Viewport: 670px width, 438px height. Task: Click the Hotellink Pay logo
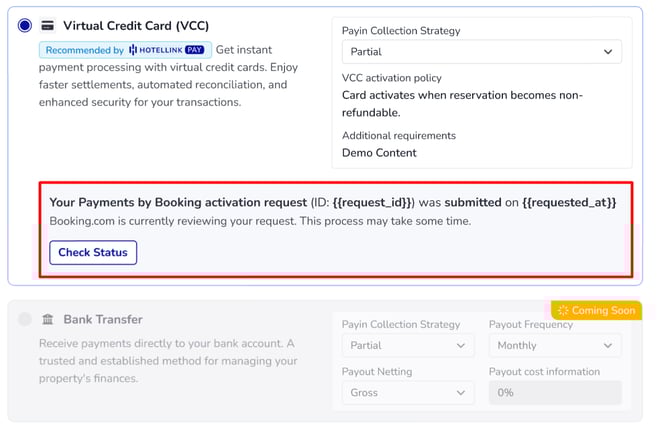coord(168,50)
